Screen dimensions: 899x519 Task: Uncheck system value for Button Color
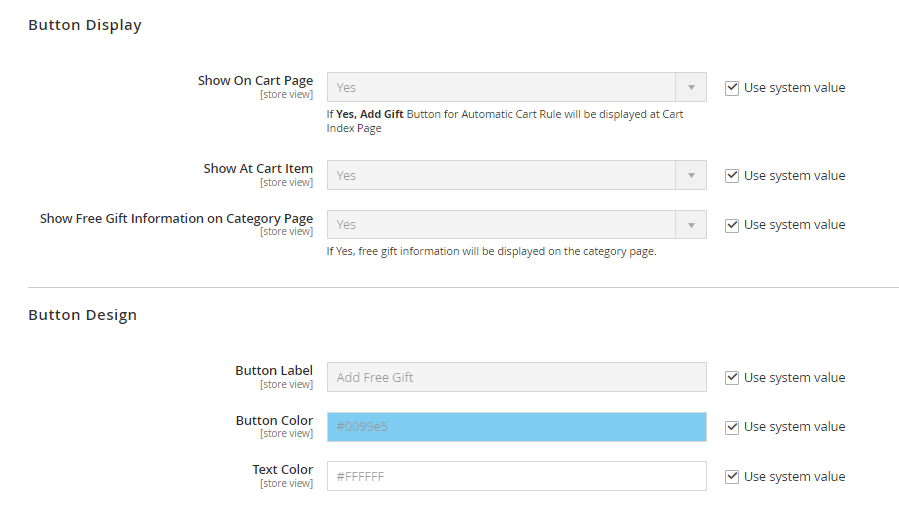tap(732, 427)
